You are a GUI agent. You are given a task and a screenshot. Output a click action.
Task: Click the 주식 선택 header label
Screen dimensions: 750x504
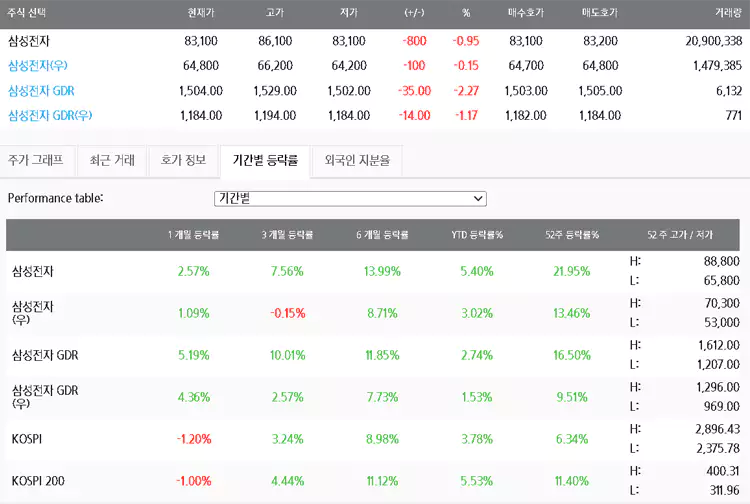click(x=27, y=13)
